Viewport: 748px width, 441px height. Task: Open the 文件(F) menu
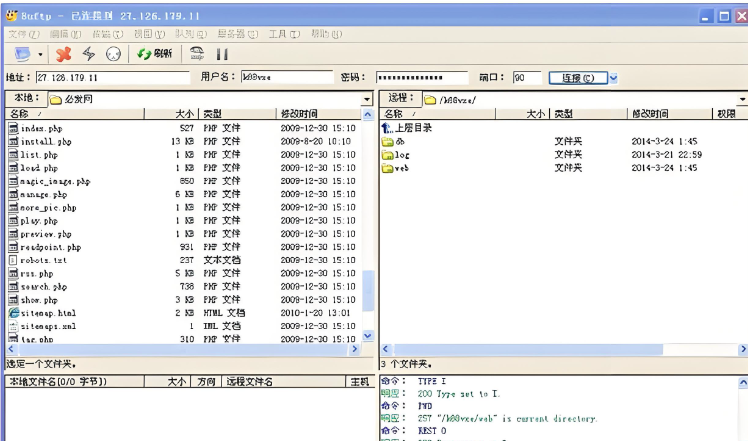23,34
